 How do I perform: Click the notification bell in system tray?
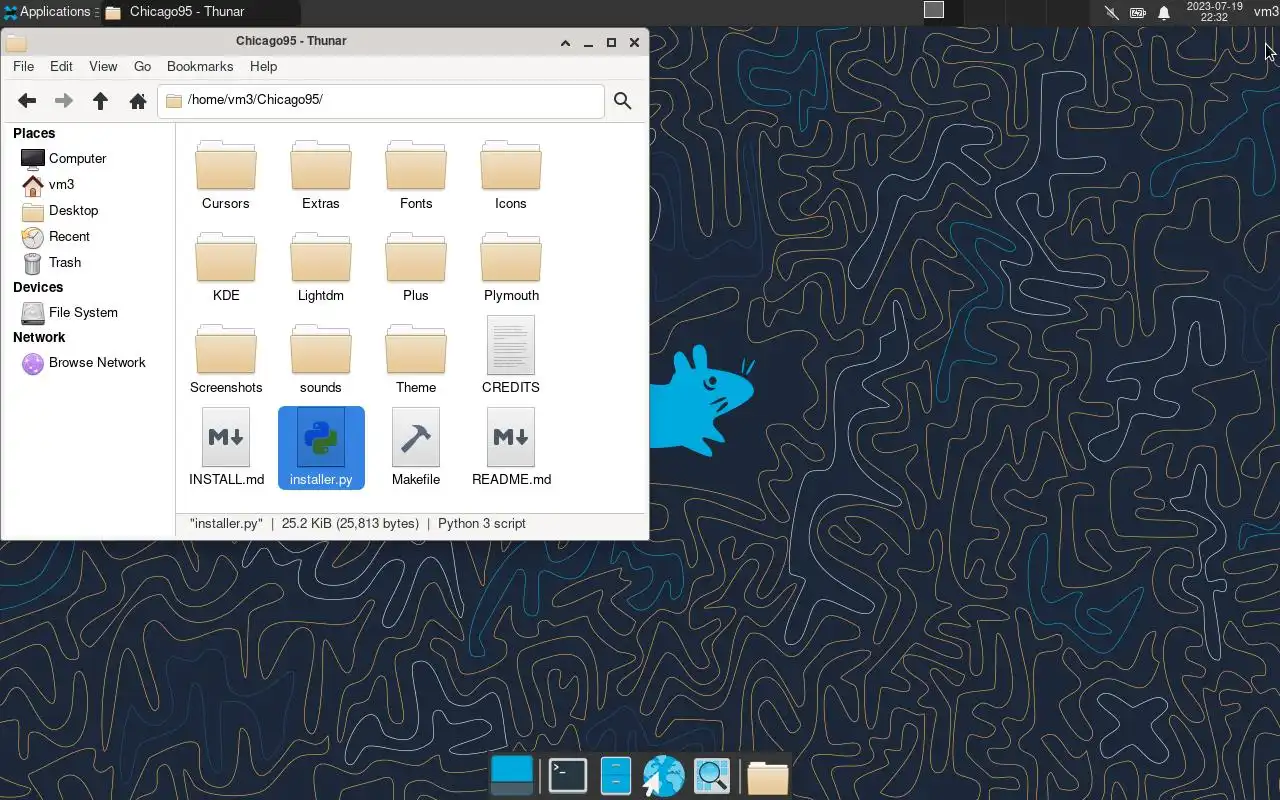[1164, 12]
